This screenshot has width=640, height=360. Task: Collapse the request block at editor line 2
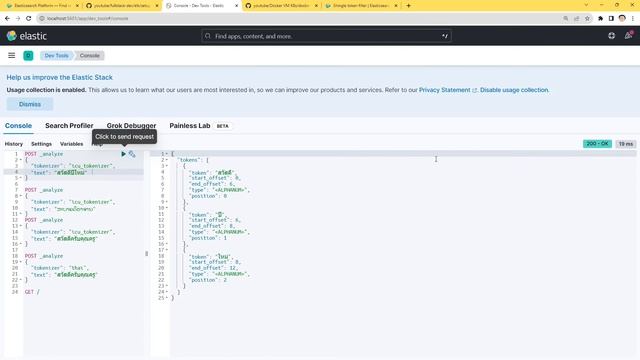click(x=21, y=160)
